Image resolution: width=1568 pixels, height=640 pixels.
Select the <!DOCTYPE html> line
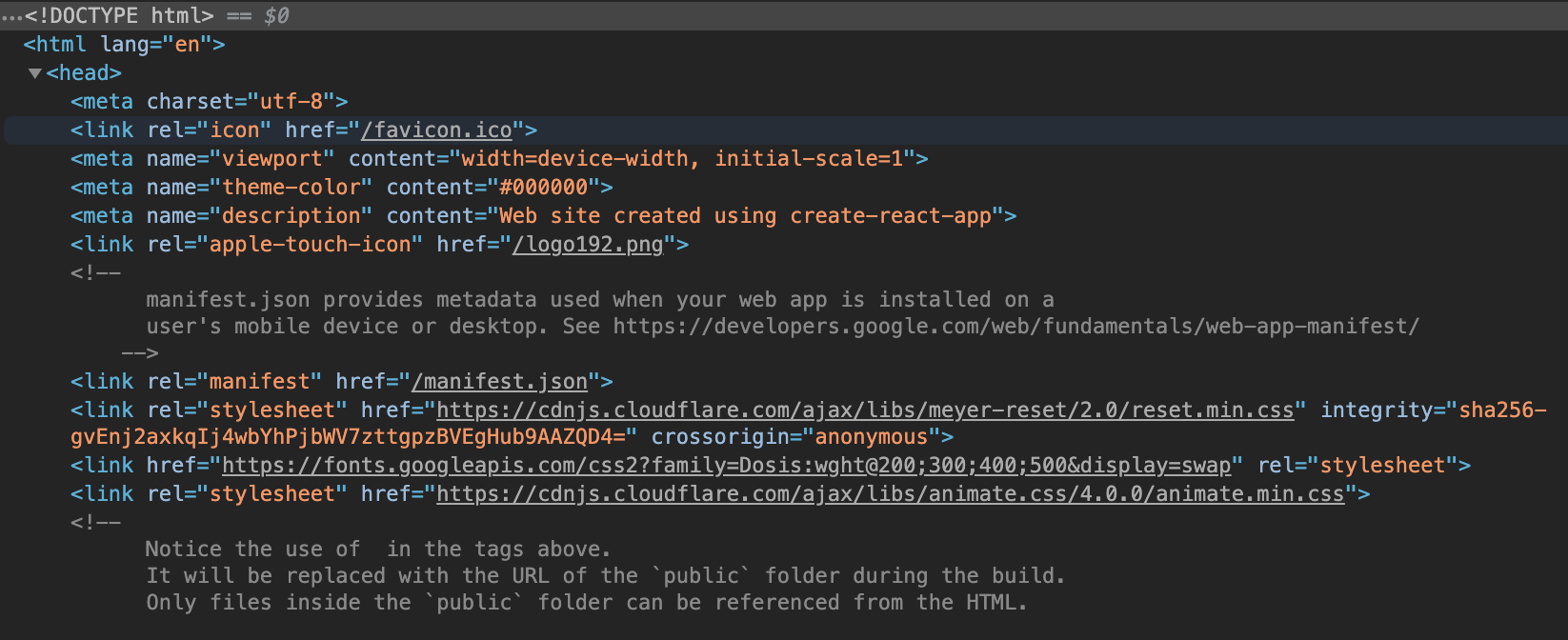click(784, 16)
